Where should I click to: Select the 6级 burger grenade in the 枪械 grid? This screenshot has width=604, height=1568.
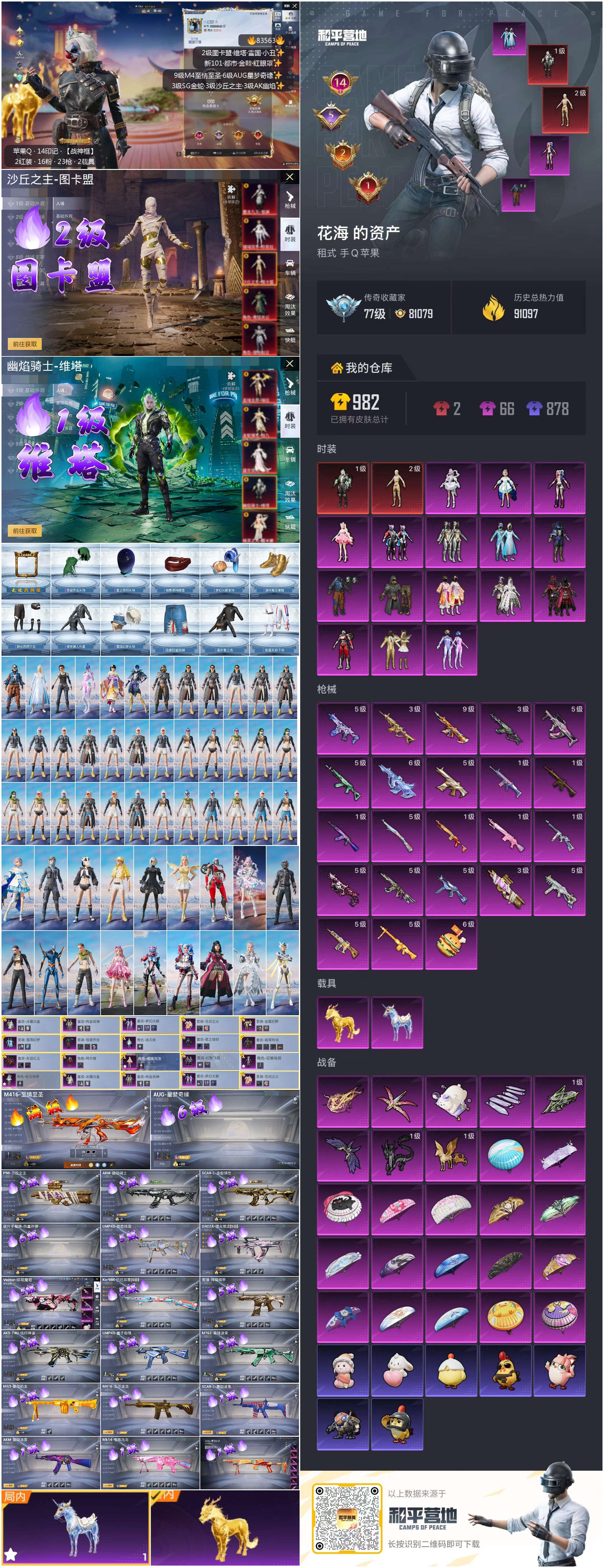coord(451,944)
